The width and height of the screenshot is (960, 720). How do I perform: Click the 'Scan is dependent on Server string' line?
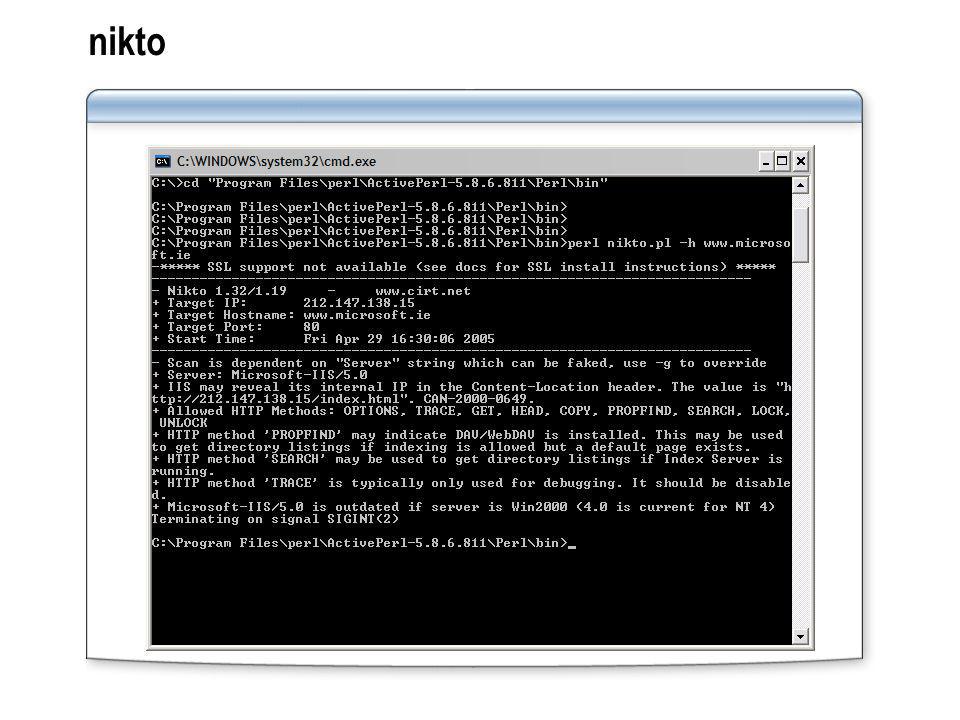pos(459,363)
